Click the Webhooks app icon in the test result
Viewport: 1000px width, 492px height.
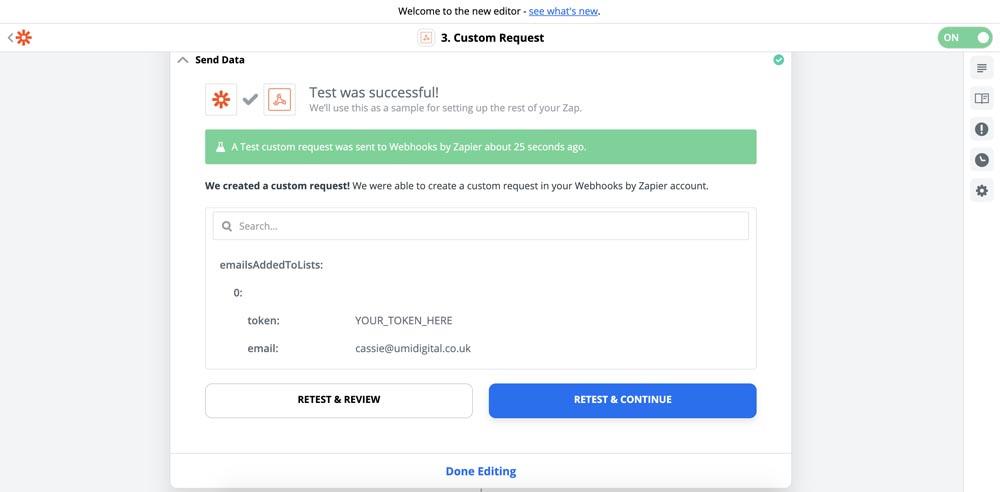click(279, 99)
